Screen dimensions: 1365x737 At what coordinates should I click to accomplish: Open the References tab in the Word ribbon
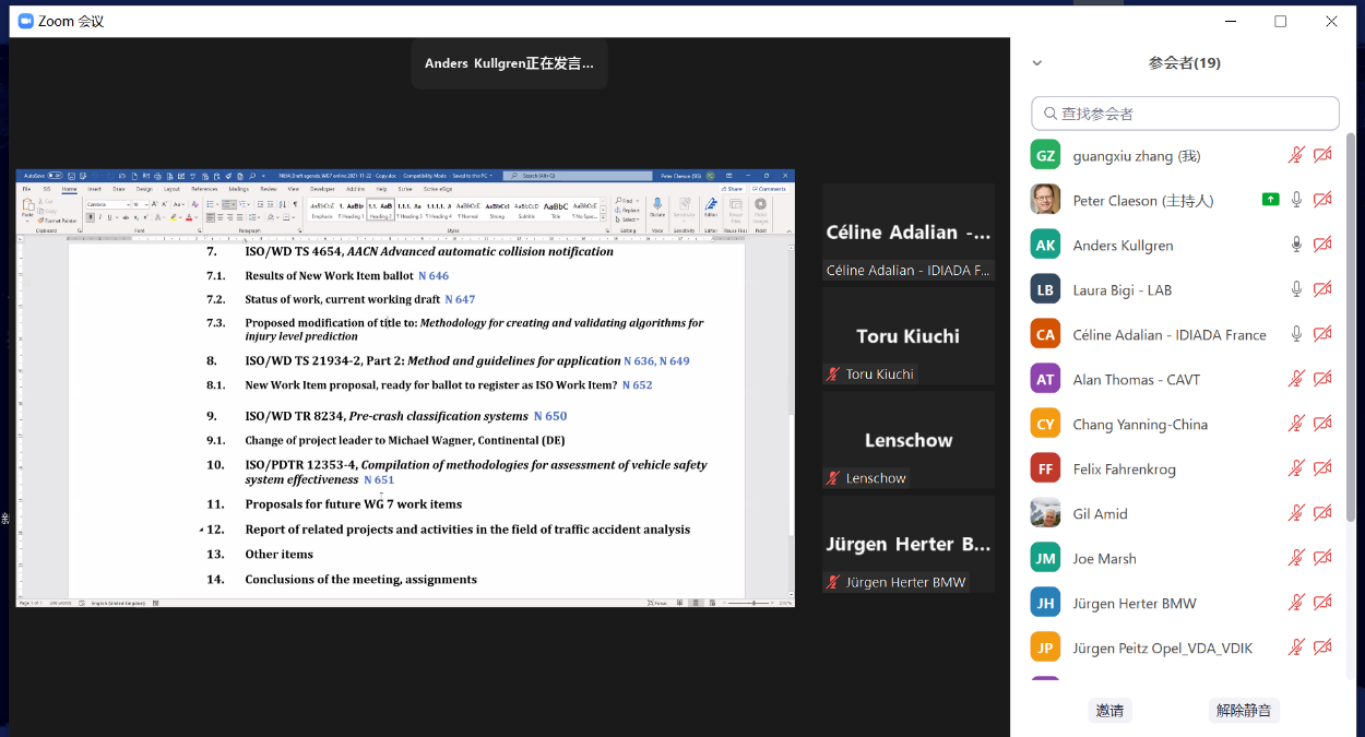point(204,188)
